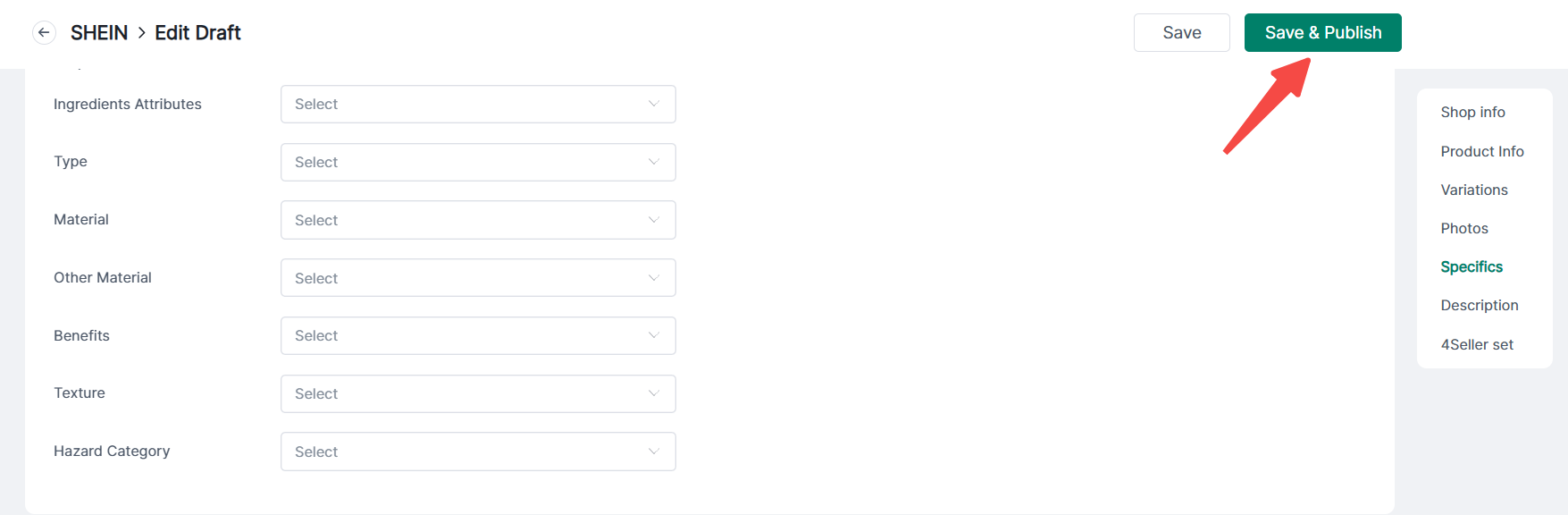
Task: Click the SHEIN breadcrumb link
Action: pos(99,33)
